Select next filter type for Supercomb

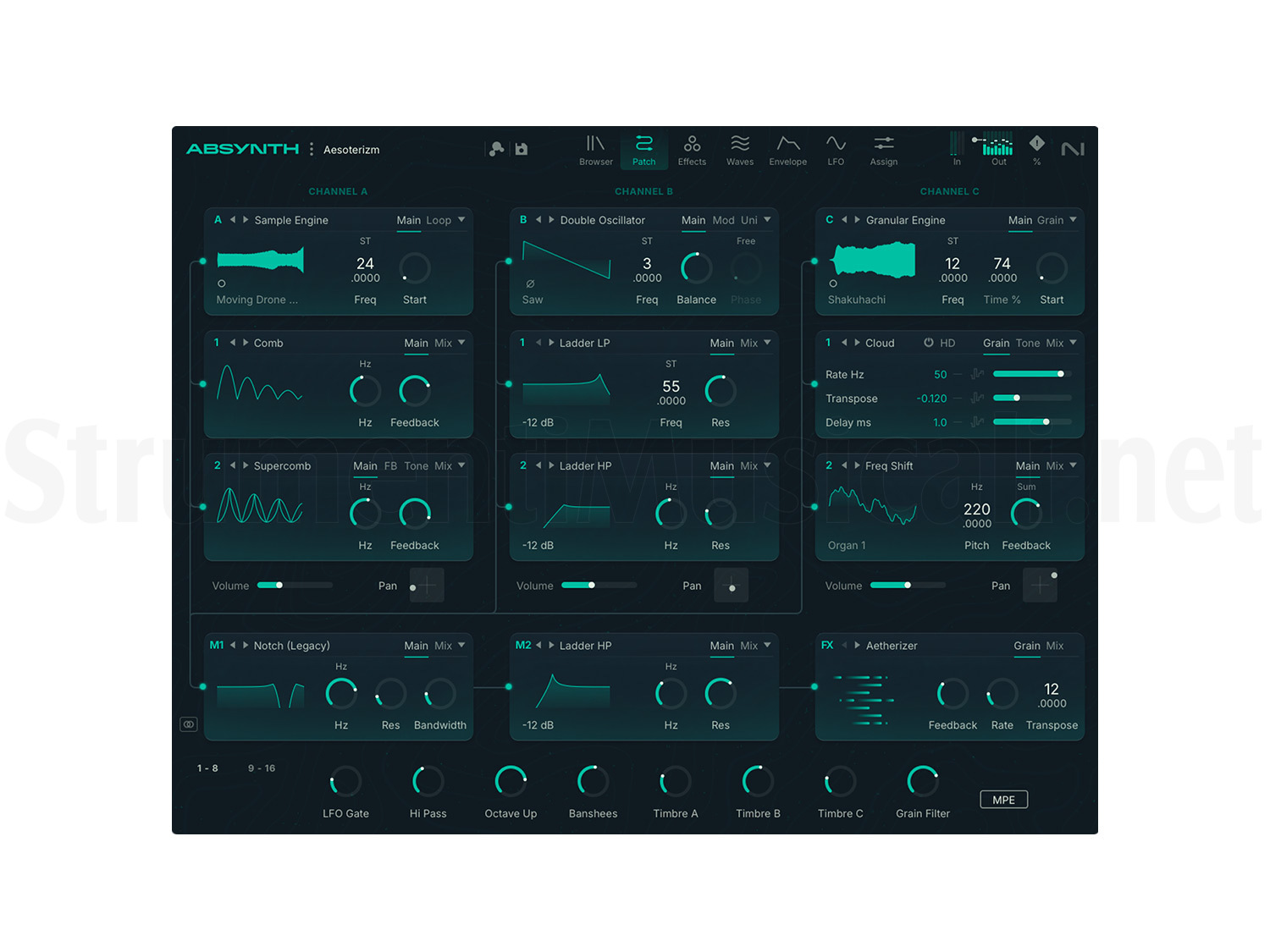pyautogui.click(x=246, y=465)
